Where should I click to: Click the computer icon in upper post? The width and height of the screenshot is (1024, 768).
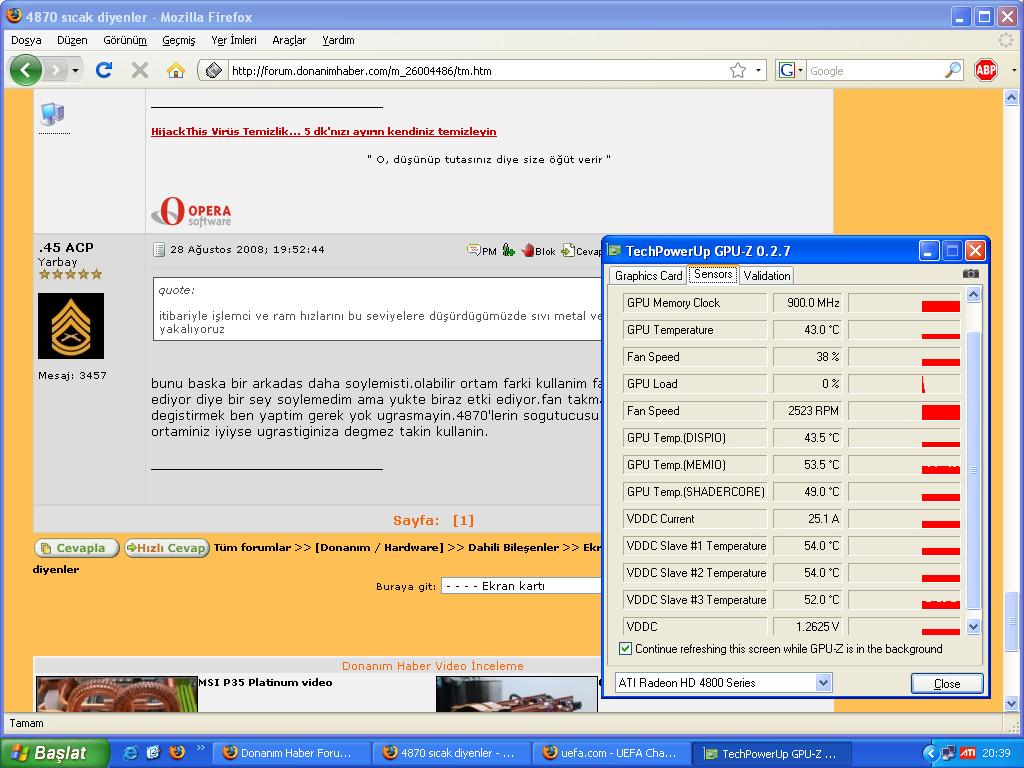[52, 114]
